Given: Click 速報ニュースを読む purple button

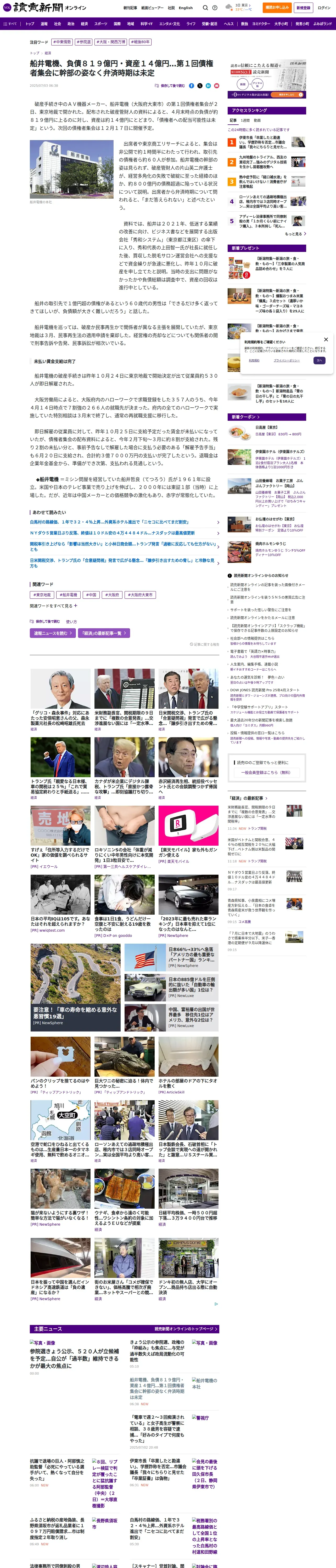Looking at the screenshot, I should point(53,633).
